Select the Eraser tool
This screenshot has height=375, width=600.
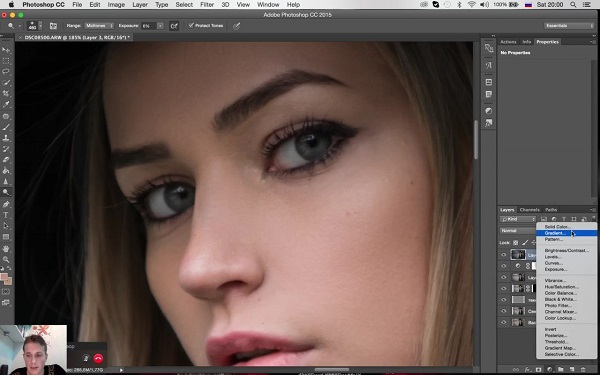pyautogui.click(x=6, y=160)
